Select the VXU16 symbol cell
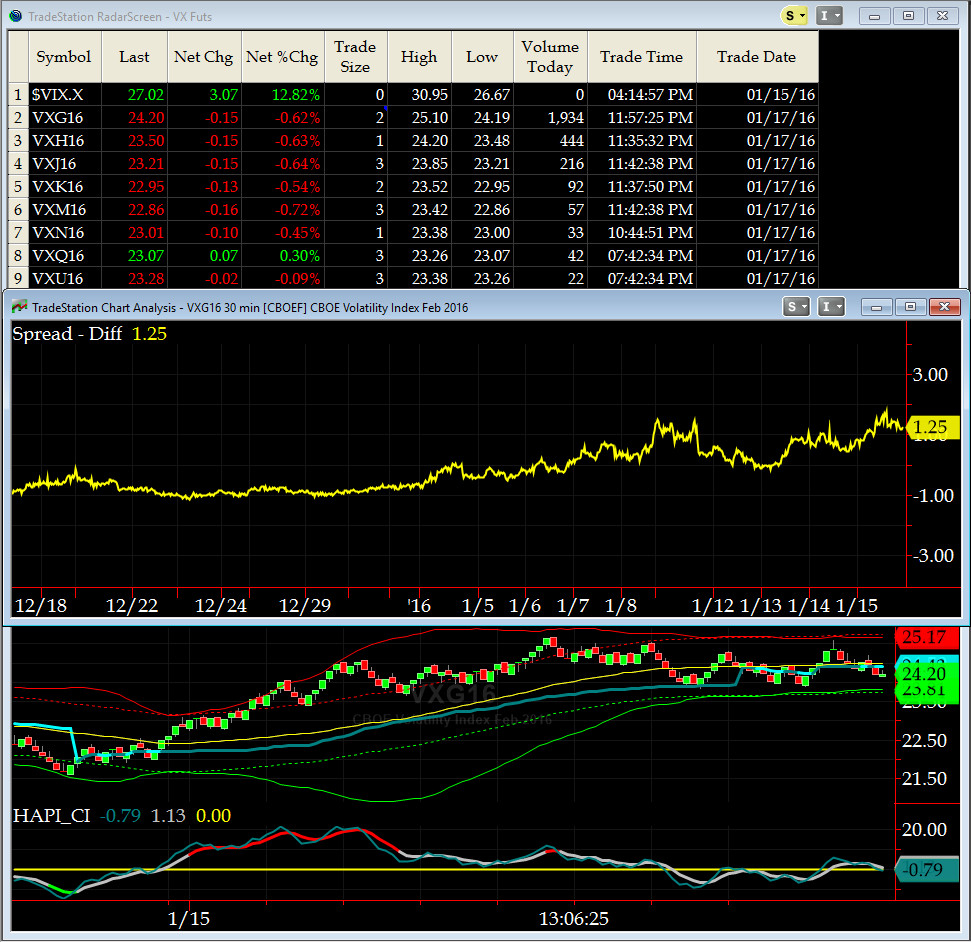Screen dimensions: 971x942 (x=65, y=278)
